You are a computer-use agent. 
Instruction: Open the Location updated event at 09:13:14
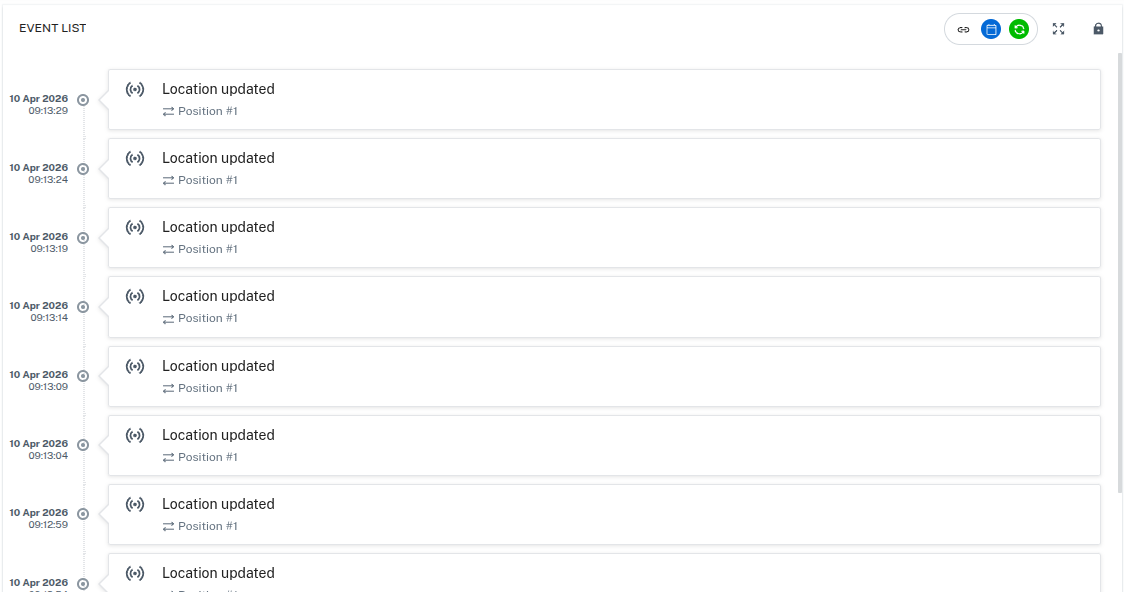coord(604,307)
